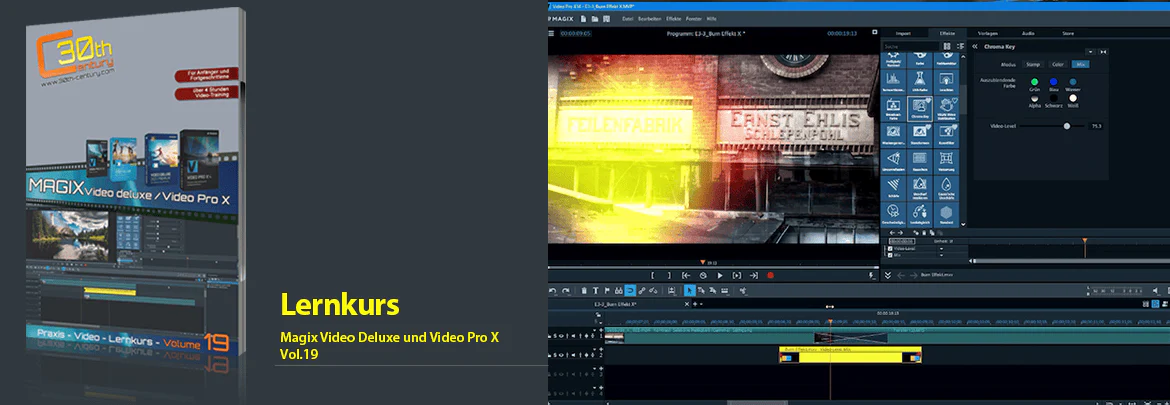Open Fenster menu
1170x405 pixels.
(693, 19)
